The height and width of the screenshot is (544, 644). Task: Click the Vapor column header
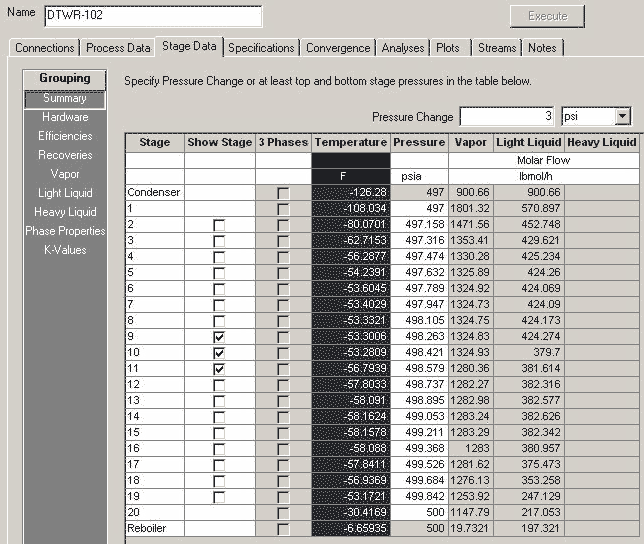(471, 142)
